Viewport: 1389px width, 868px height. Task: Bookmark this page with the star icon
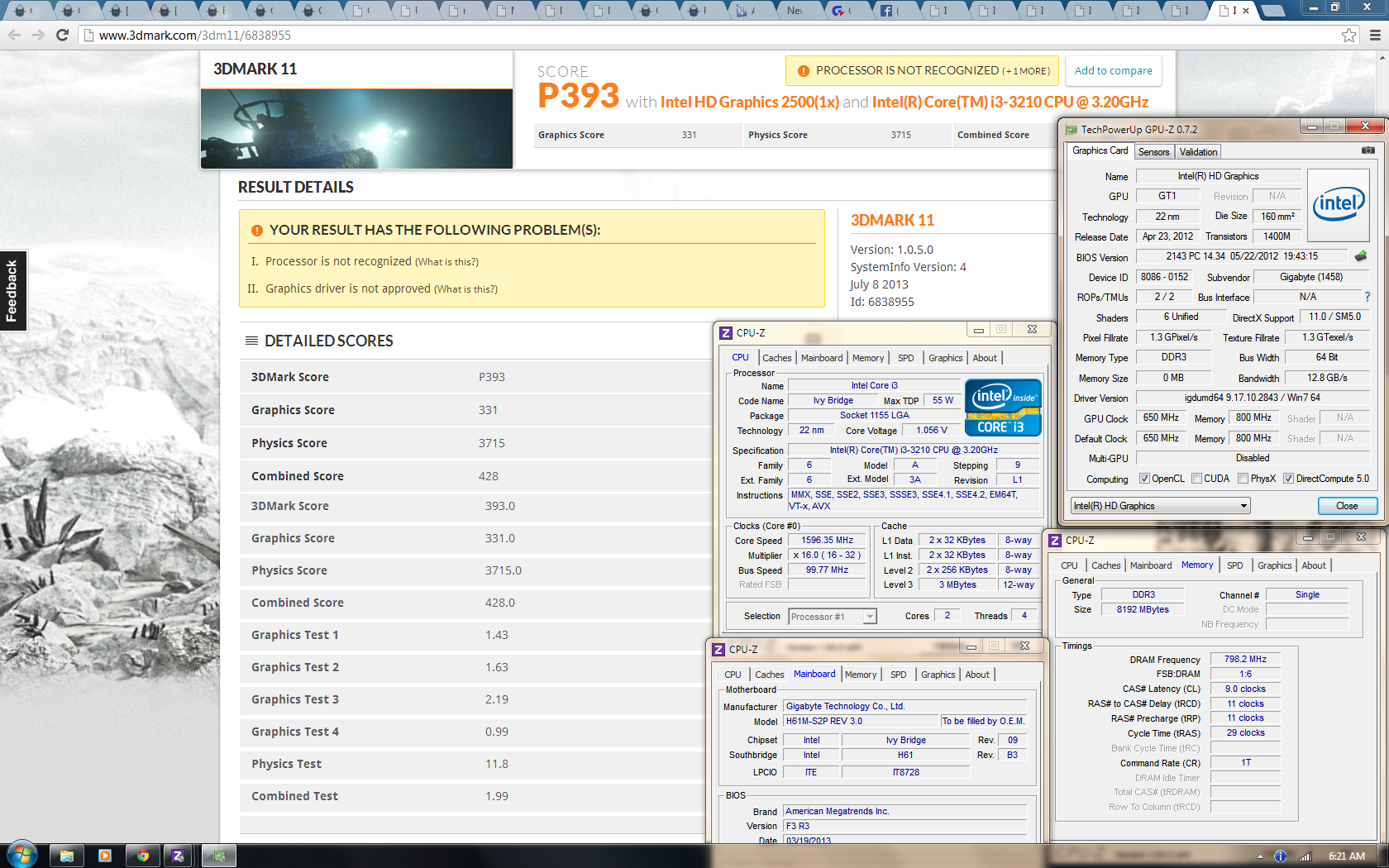[1349, 35]
